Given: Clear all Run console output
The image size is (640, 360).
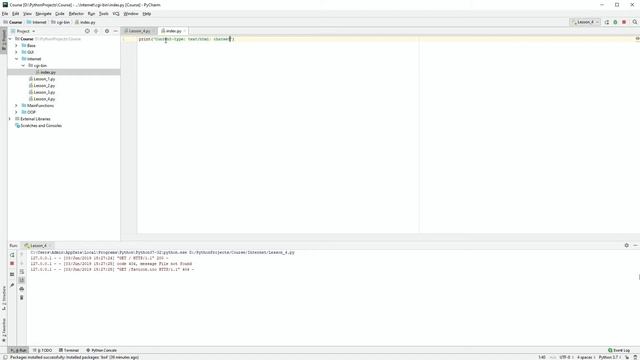Looking at the screenshot, I should click(x=22, y=298).
